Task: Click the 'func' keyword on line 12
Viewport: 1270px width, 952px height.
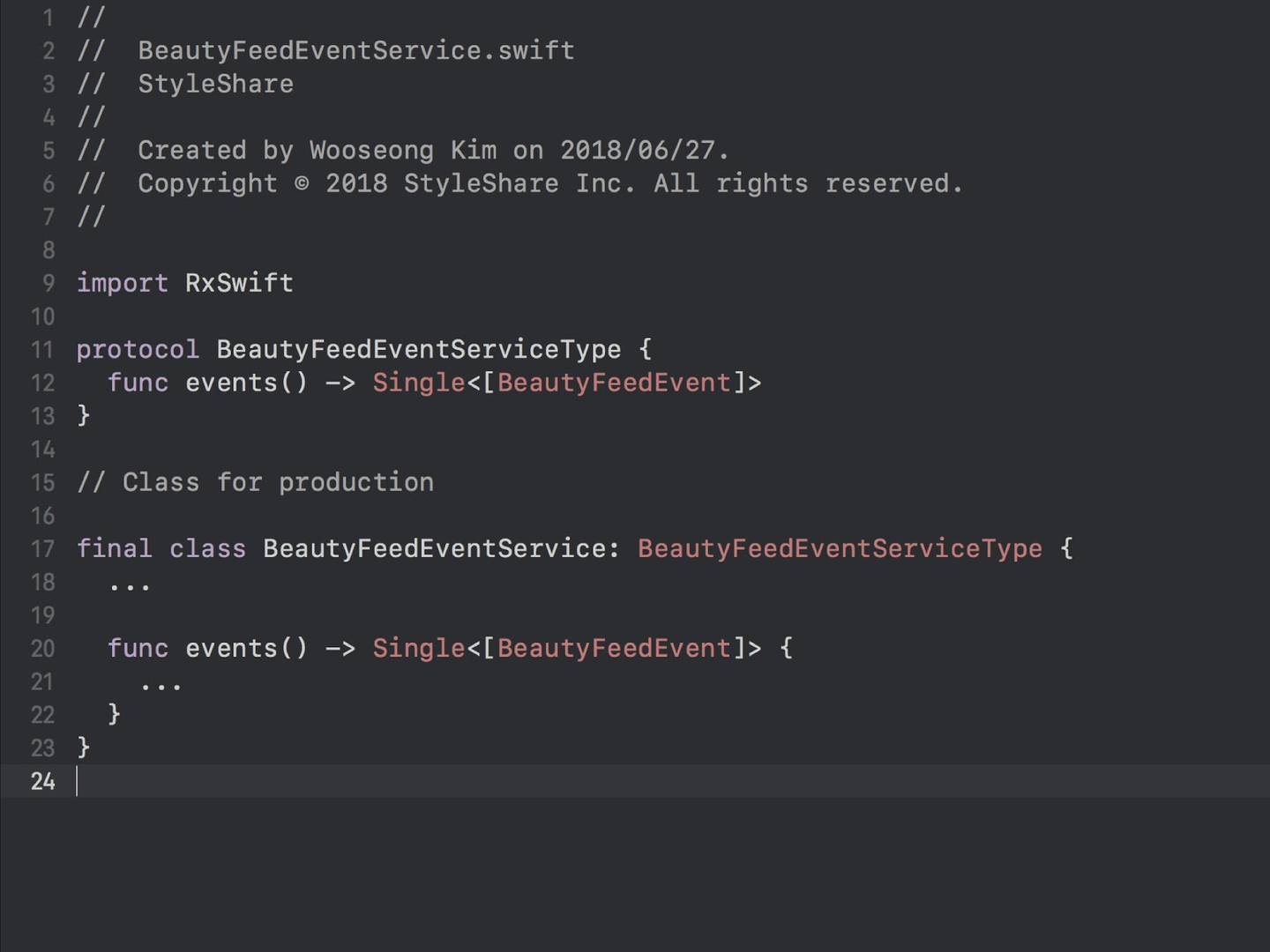Action: (138, 383)
